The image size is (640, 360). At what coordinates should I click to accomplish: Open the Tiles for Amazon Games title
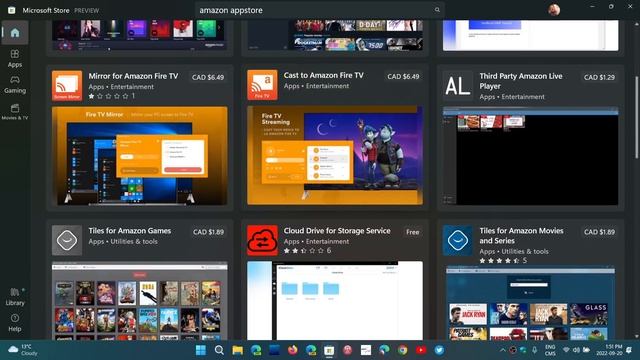click(129, 231)
